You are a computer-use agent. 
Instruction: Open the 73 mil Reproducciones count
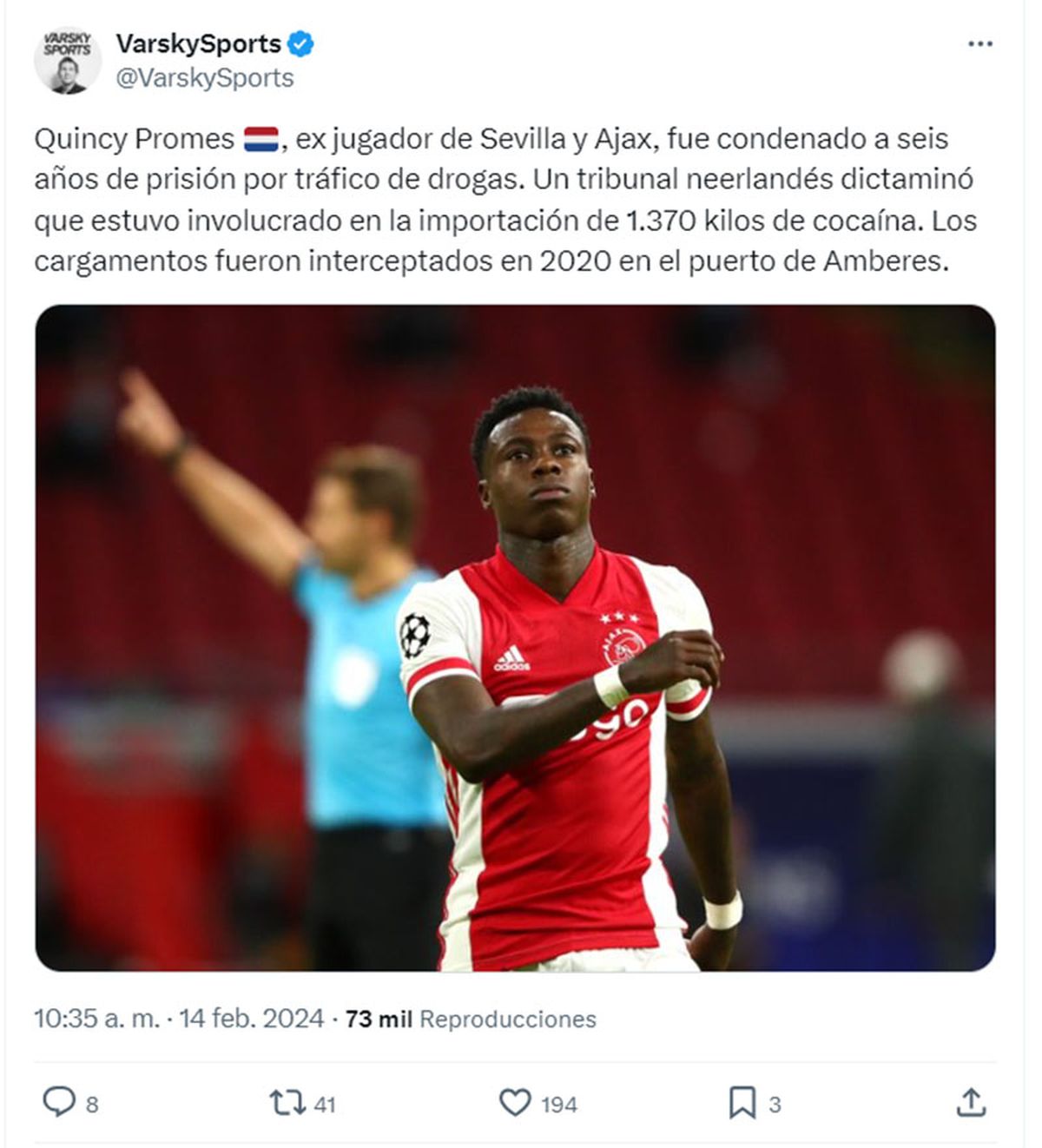coord(471,1019)
